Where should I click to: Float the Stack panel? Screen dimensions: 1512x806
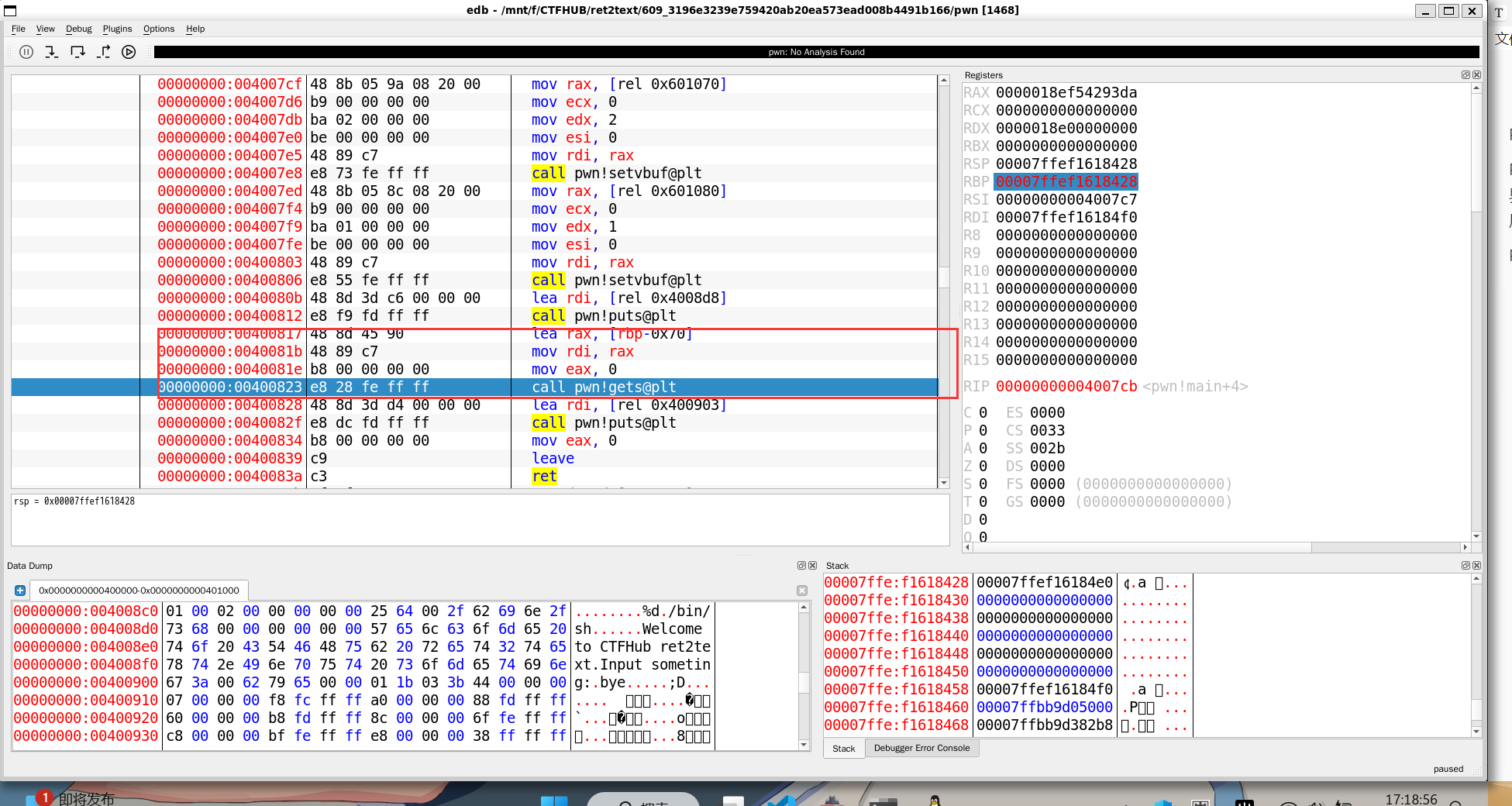tap(1466, 566)
